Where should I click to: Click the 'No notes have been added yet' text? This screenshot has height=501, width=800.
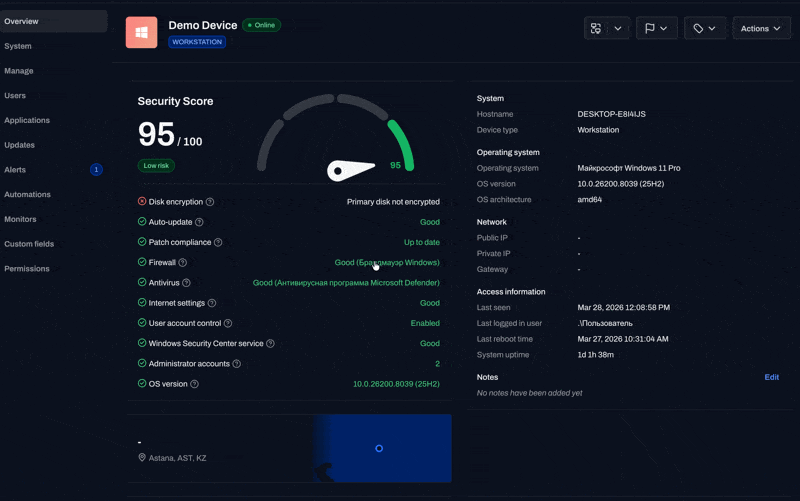pyautogui.click(x=529, y=393)
